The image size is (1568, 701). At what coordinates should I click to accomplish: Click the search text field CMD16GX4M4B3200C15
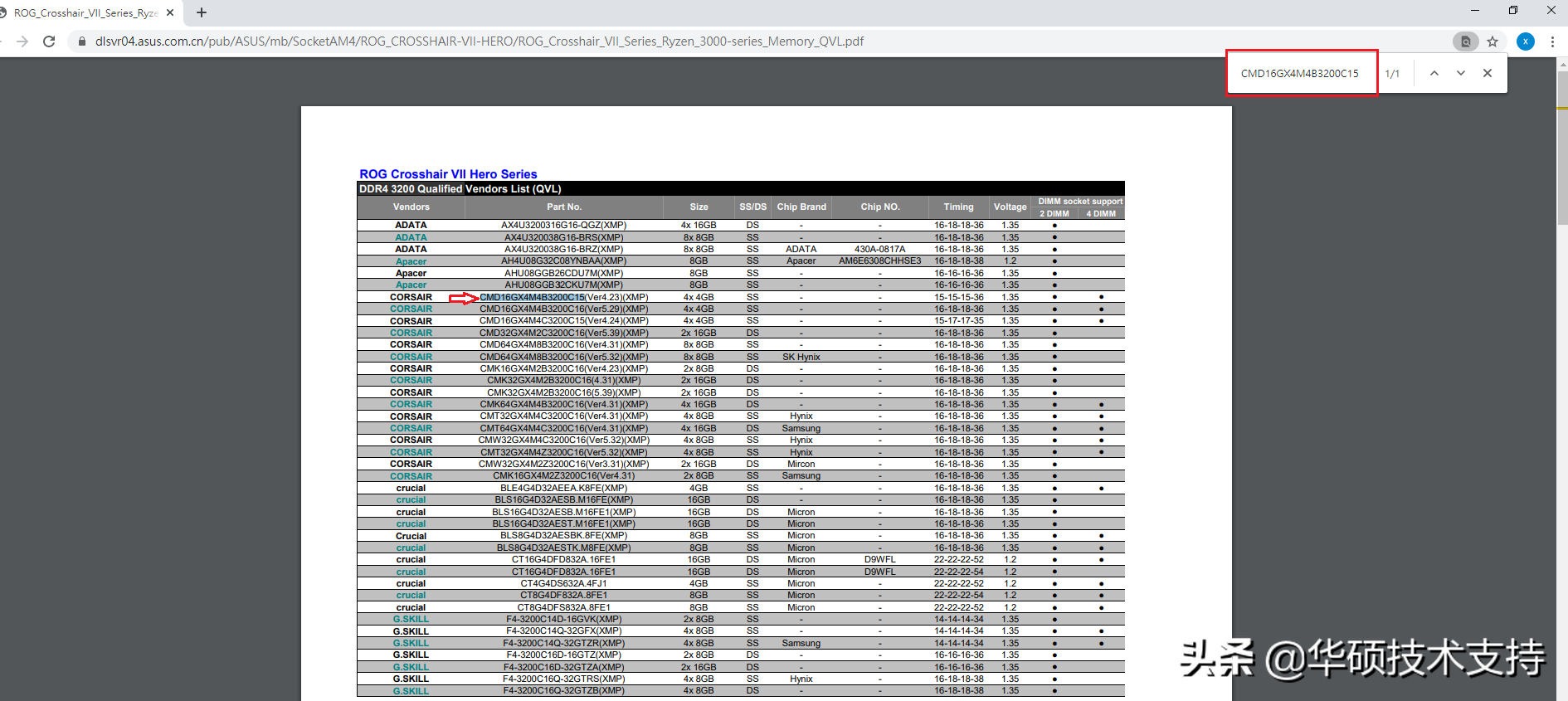[1302, 73]
